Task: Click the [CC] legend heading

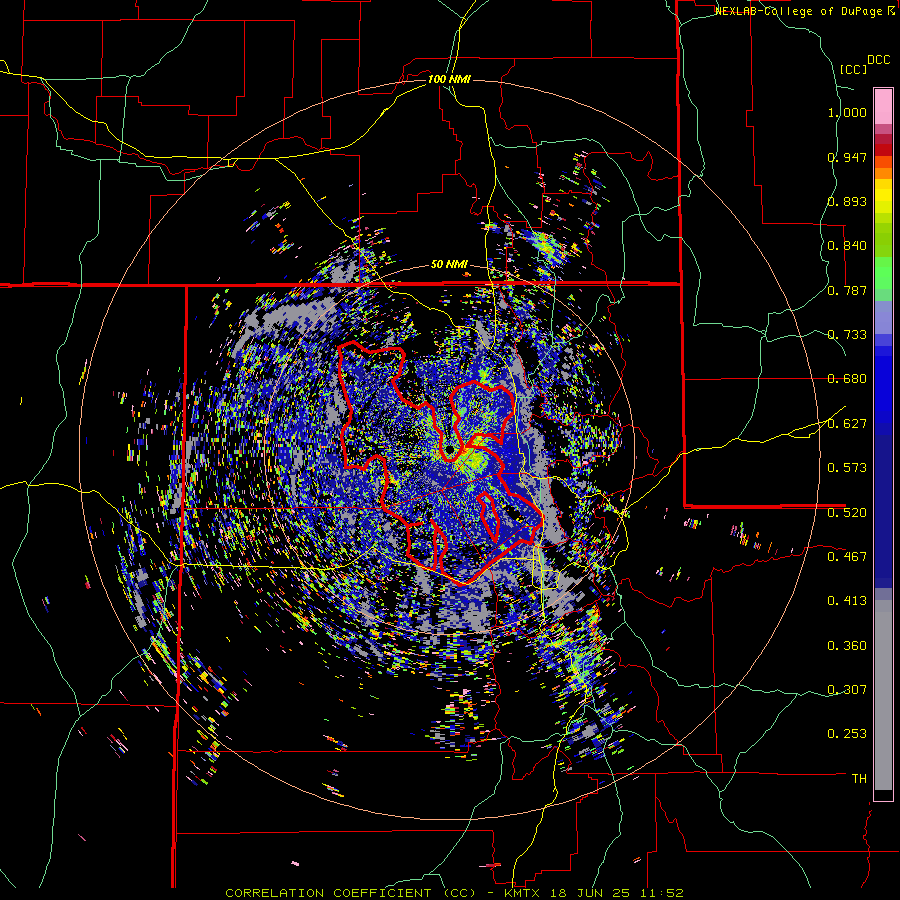Action: pyautogui.click(x=854, y=69)
